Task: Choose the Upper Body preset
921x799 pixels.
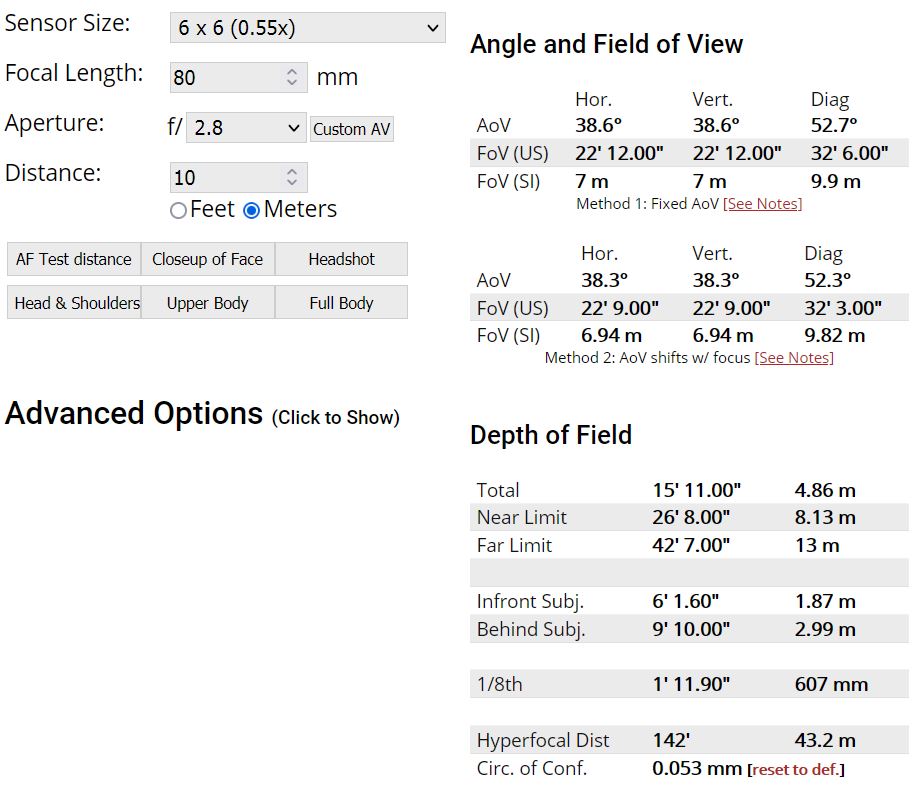Action: tap(207, 303)
